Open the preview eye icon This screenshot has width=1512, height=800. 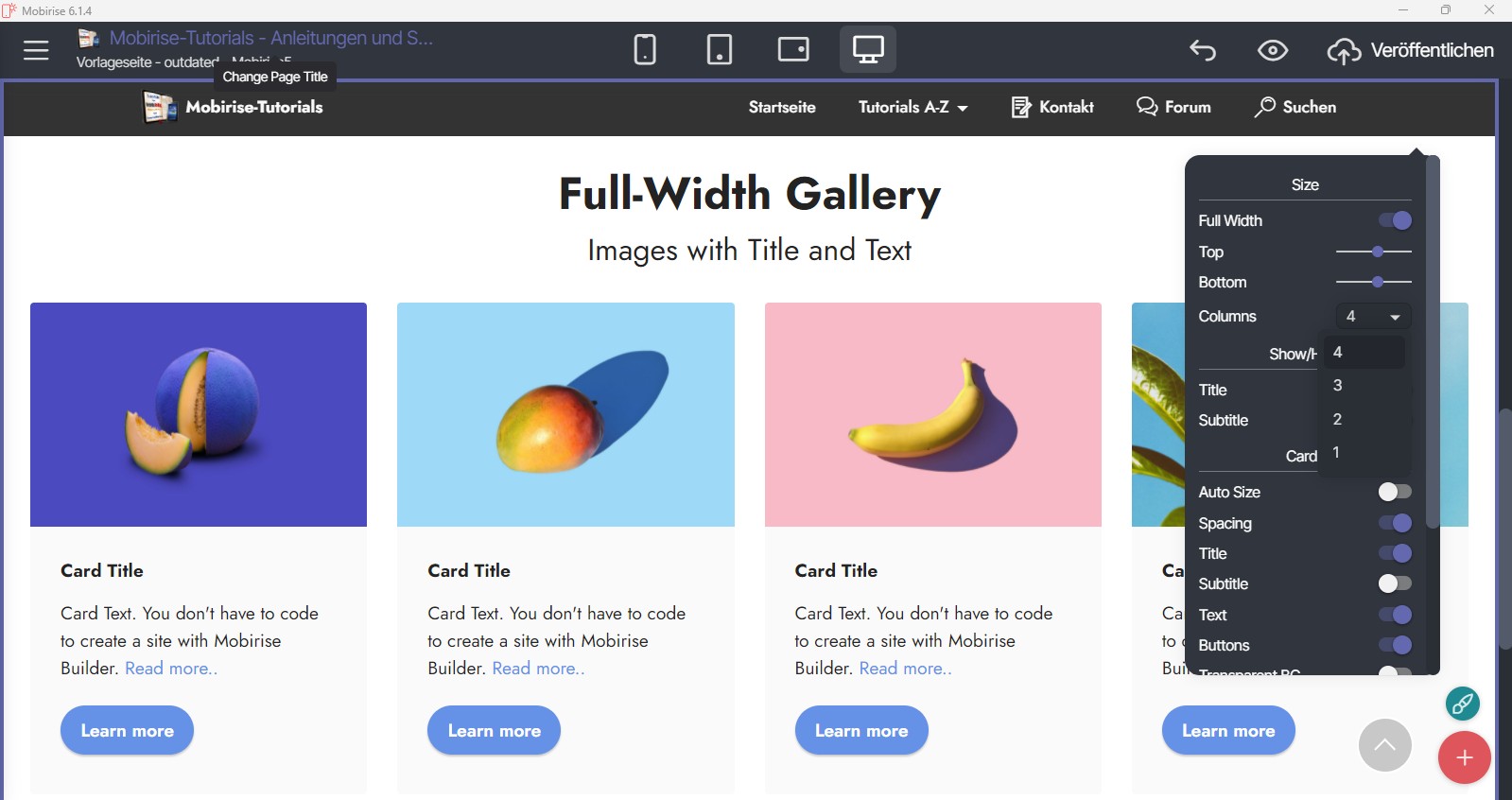tap(1273, 50)
